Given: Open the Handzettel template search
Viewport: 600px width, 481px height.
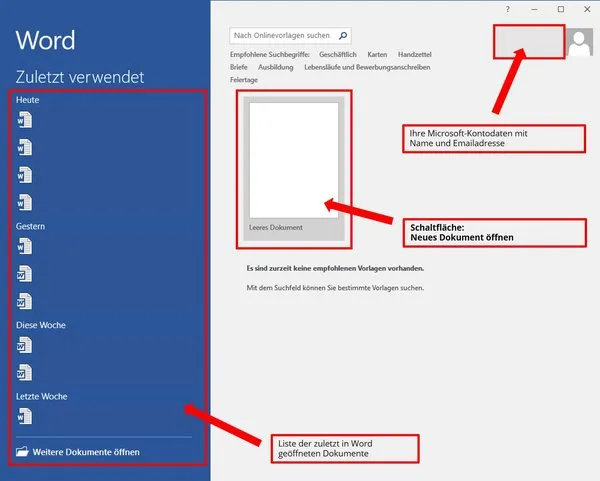Looking at the screenshot, I should (414, 54).
